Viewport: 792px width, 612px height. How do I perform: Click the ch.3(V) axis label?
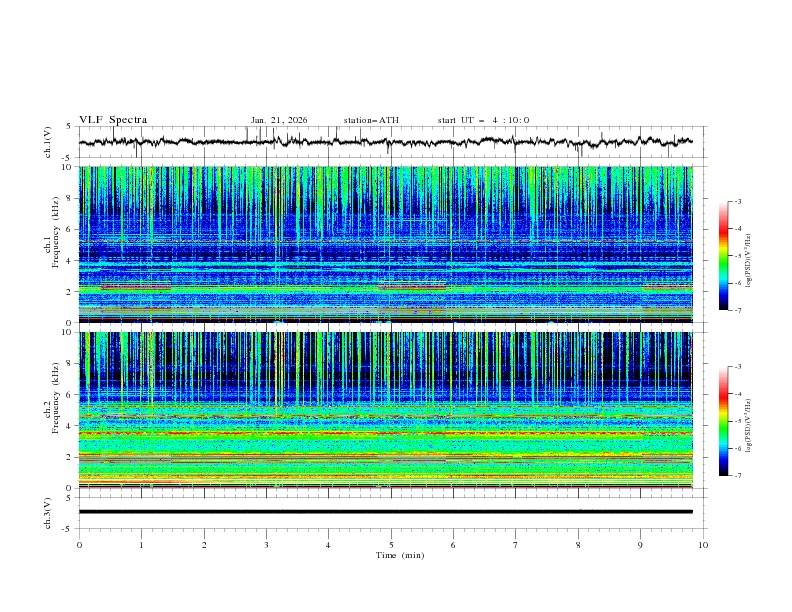(49, 511)
